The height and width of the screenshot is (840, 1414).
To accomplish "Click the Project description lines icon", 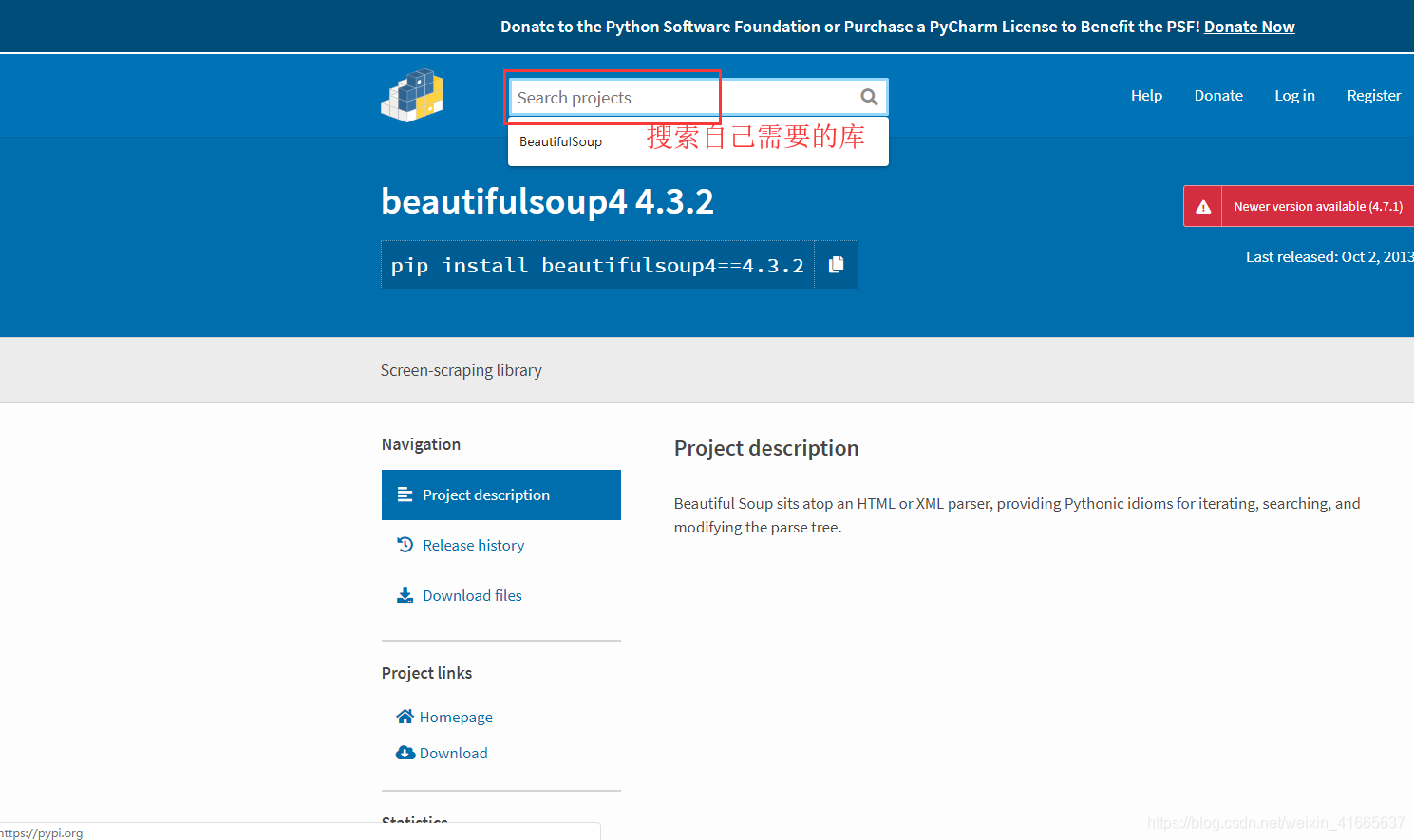I will pyautogui.click(x=405, y=495).
